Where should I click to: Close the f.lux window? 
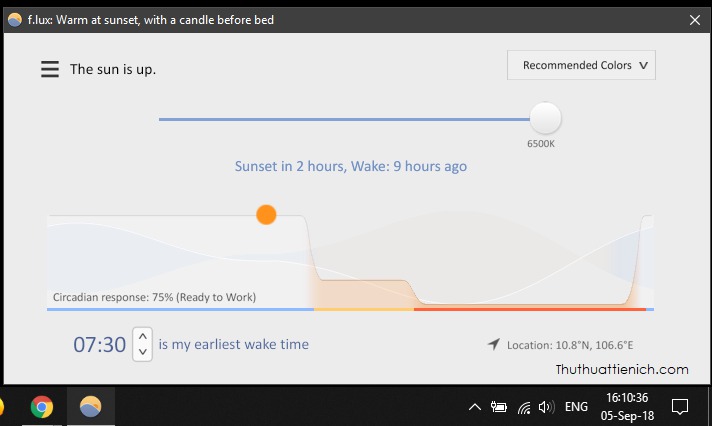click(694, 20)
